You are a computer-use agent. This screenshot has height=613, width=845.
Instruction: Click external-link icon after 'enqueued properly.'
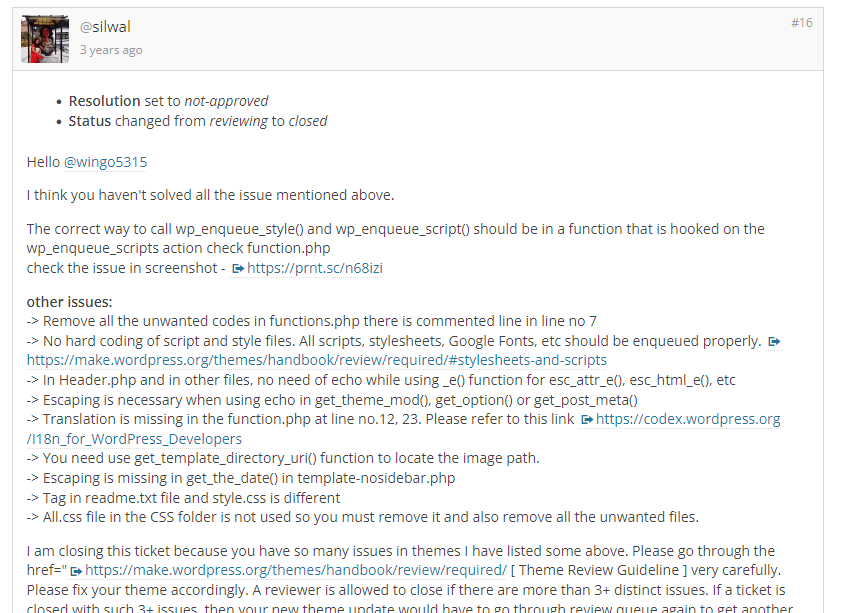(774, 341)
